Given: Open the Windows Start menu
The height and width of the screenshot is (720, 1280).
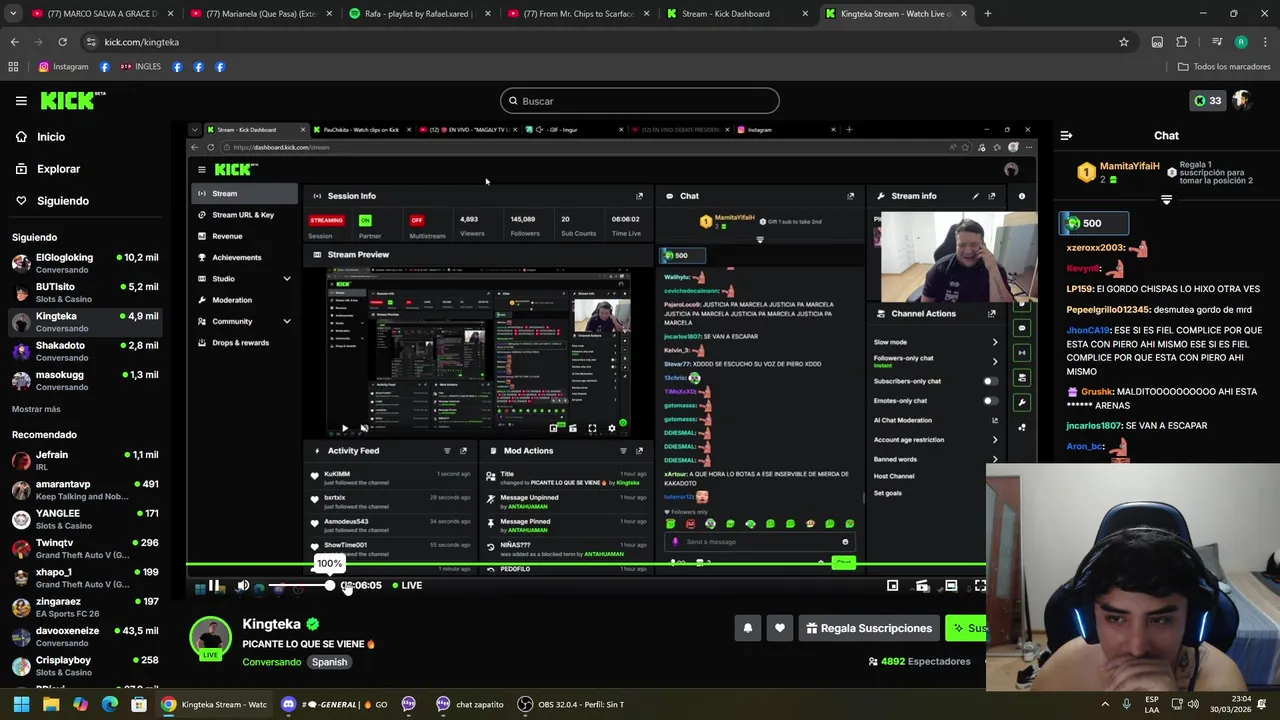Looking at the screenshot, I should 21,704.
